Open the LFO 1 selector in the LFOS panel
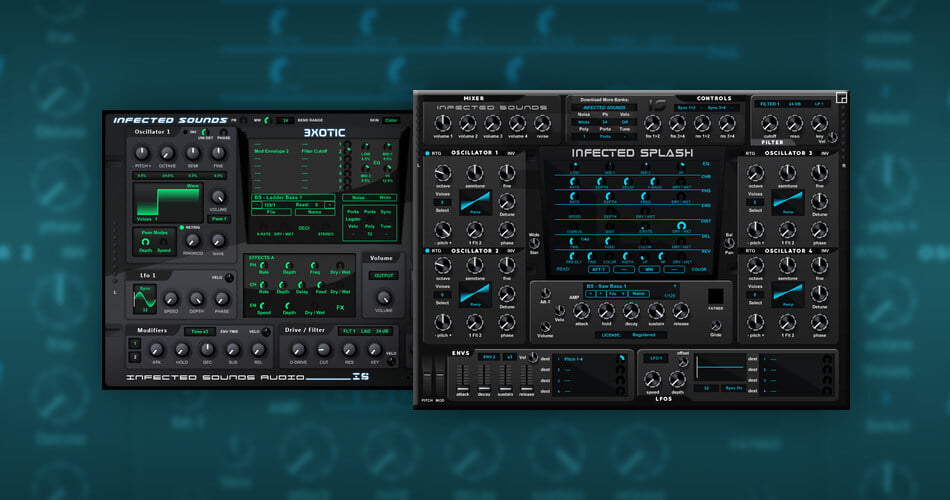 pyautogui.click(x=656, y=358)
